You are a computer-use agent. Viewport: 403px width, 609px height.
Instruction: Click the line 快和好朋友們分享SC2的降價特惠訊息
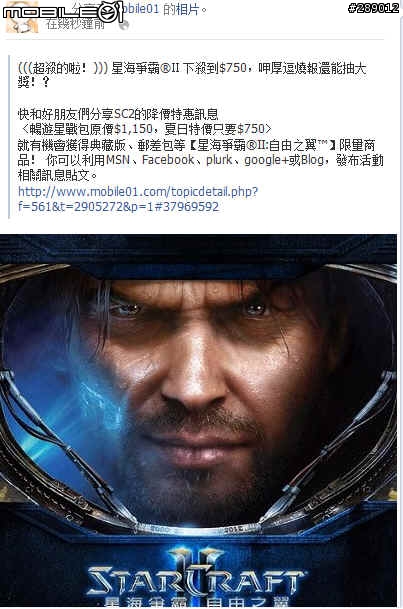click(x=118, y=114)
